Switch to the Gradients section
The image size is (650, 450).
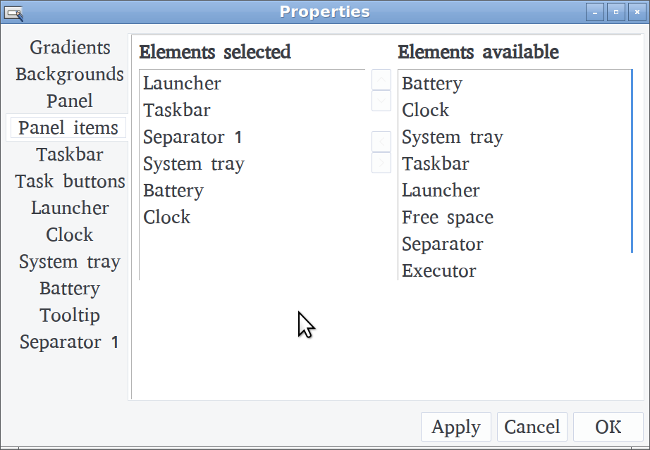pos(69,47)
